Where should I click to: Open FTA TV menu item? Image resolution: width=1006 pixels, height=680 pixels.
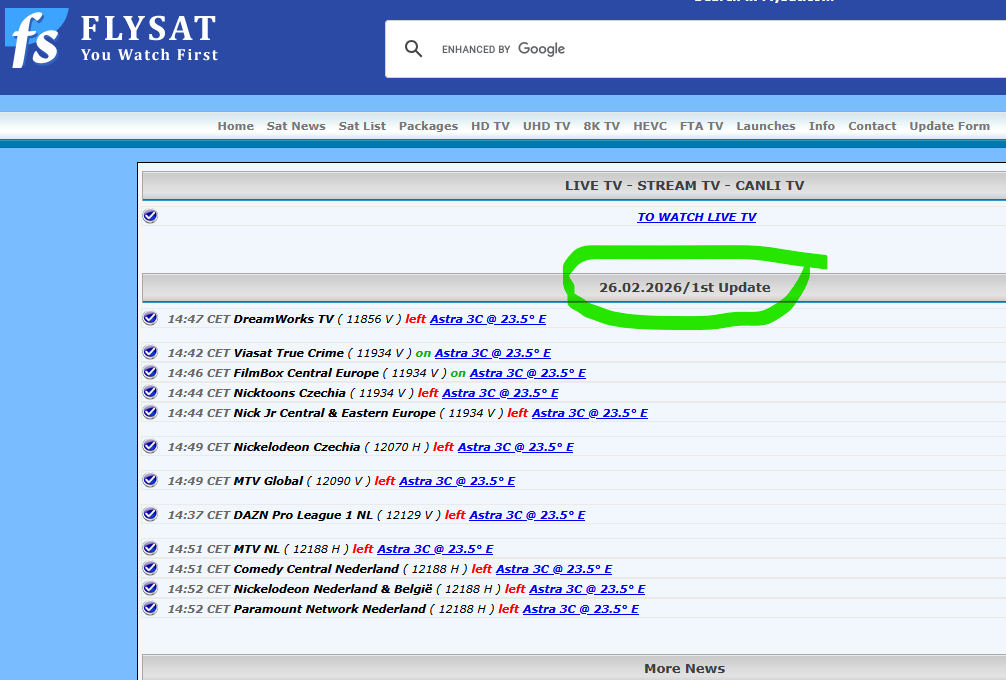click(701, 126)
